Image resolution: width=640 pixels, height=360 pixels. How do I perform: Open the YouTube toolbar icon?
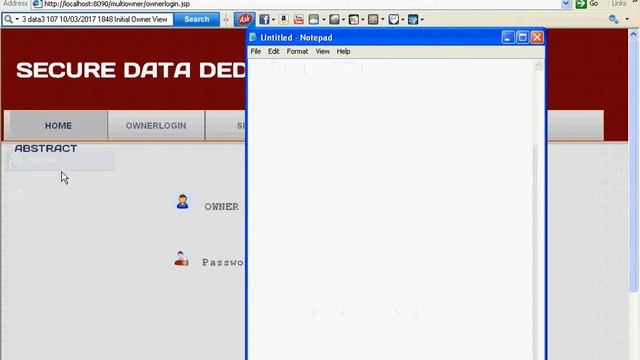(299, 19)
